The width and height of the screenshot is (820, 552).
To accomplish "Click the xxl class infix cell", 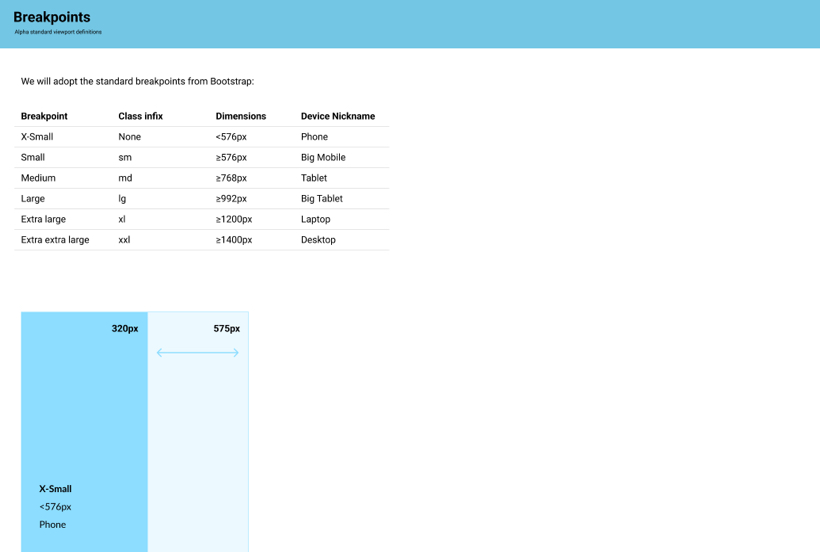I will [x=124, y=240].
